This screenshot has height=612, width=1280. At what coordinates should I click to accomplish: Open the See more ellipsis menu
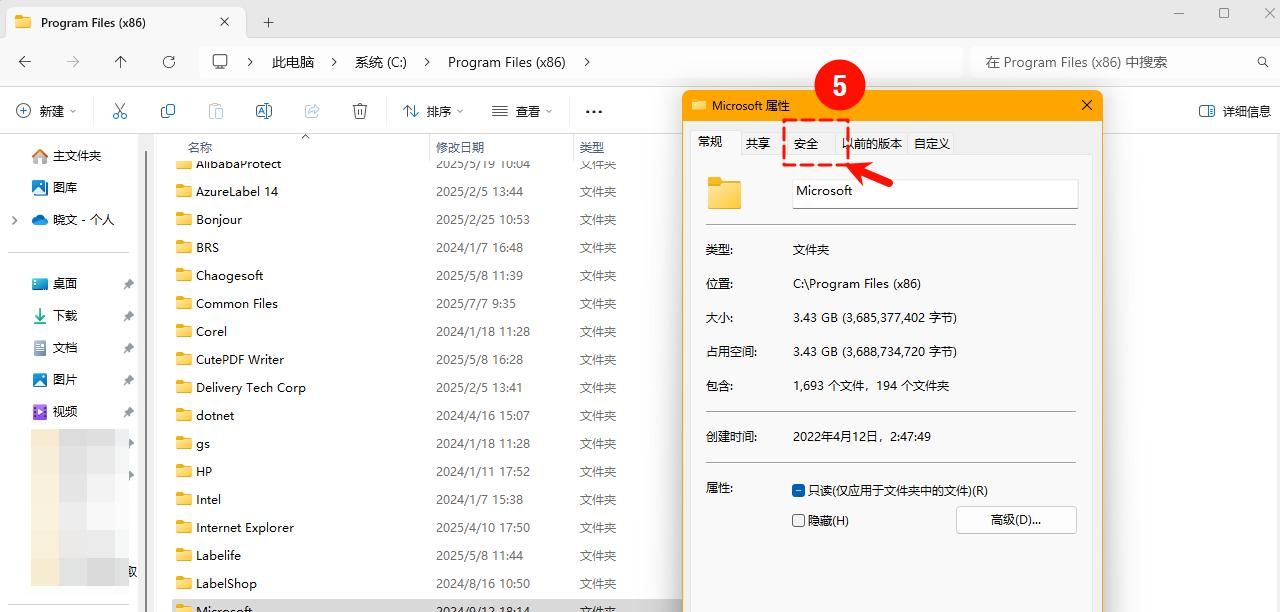(x=593, y=111)
